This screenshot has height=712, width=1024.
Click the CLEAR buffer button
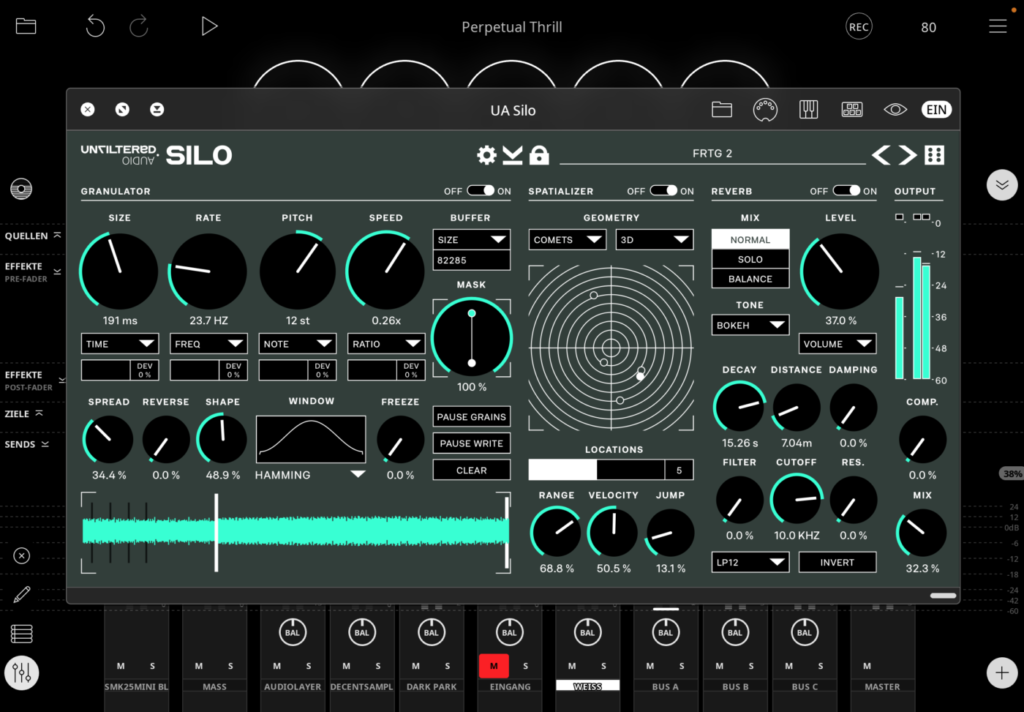[x=472, y=470]
